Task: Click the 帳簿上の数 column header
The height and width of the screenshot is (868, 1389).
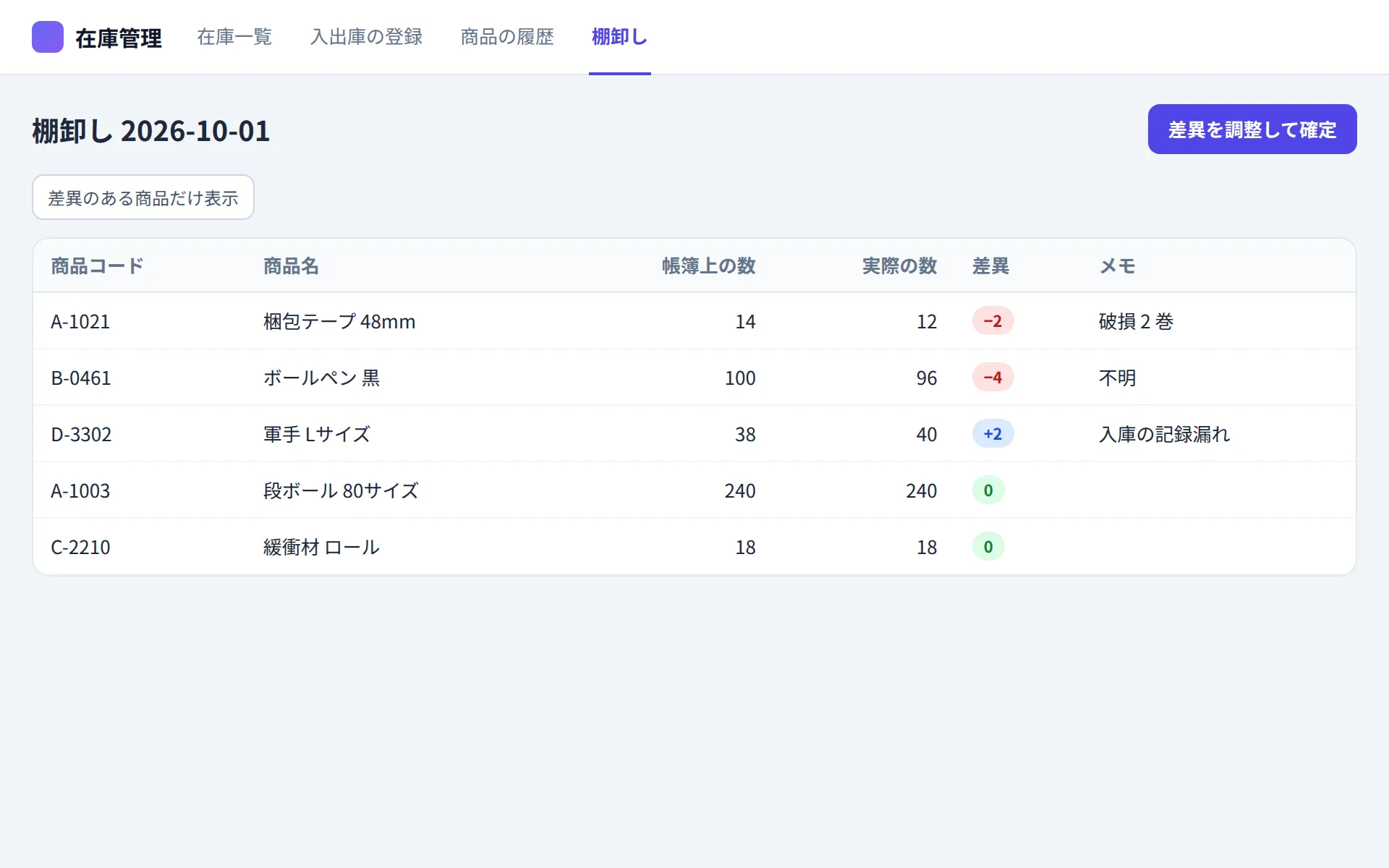Action: pyautogui.click(x=709, y=266)
